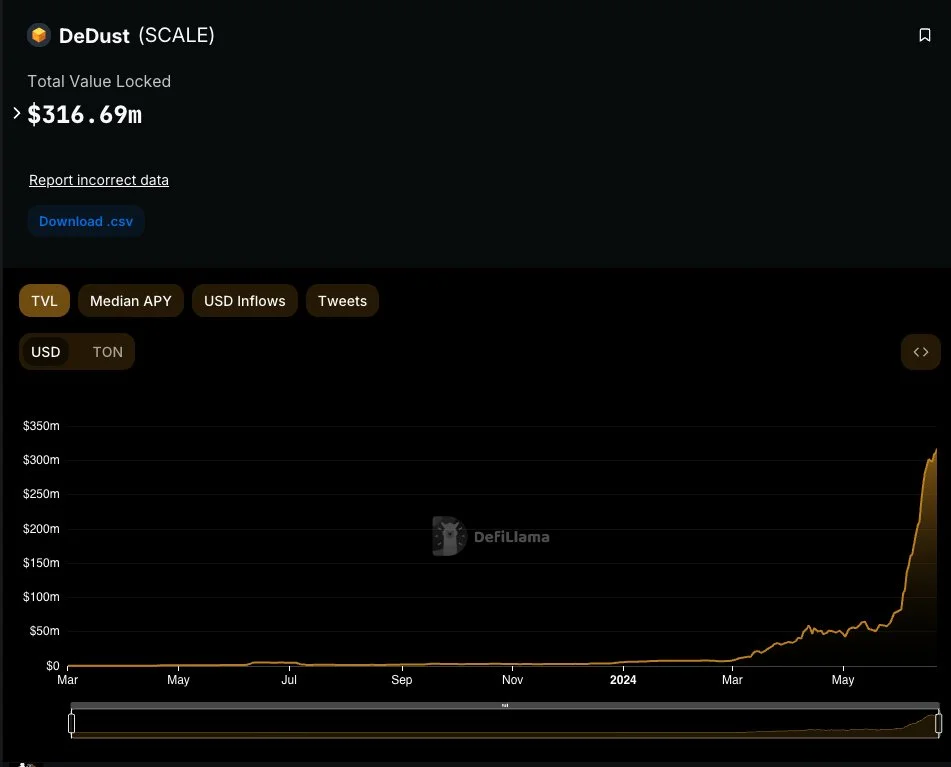This screenshot has height=767, width=951.
Task: Toggle the TVL chart metric
Action: tap(44, 301)
